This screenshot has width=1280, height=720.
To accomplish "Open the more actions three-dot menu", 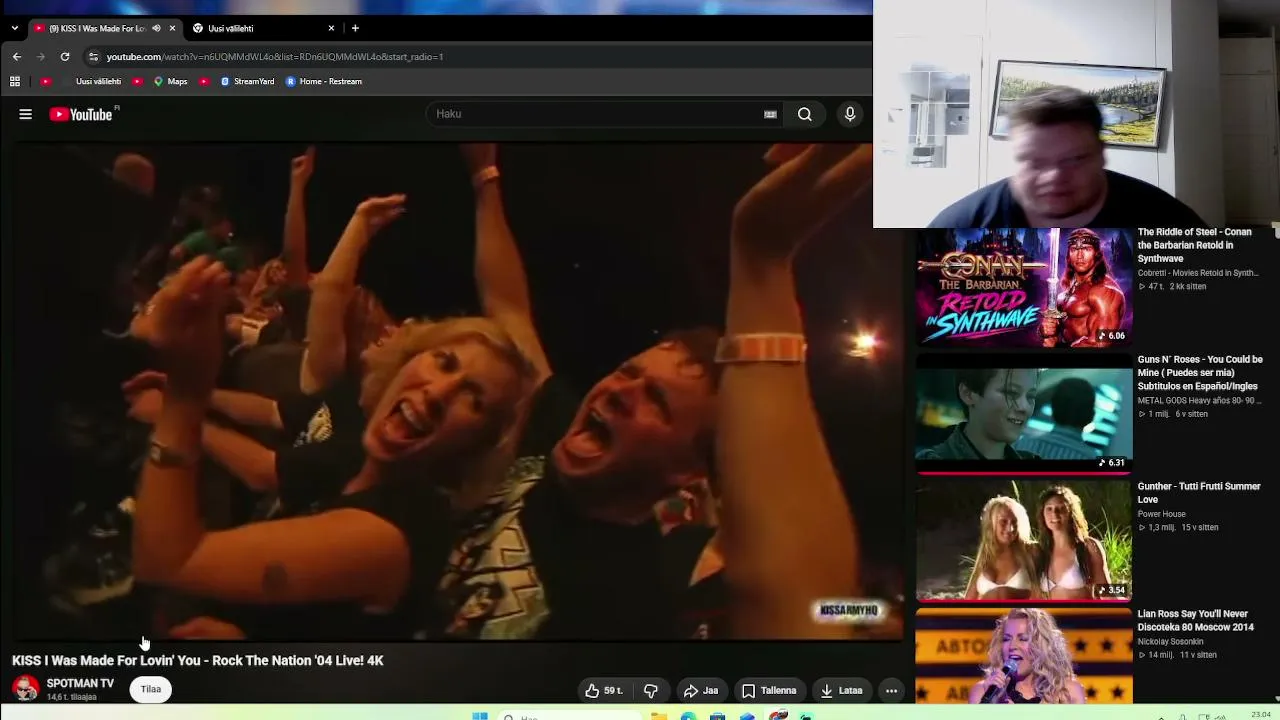I will pos(891,690).
